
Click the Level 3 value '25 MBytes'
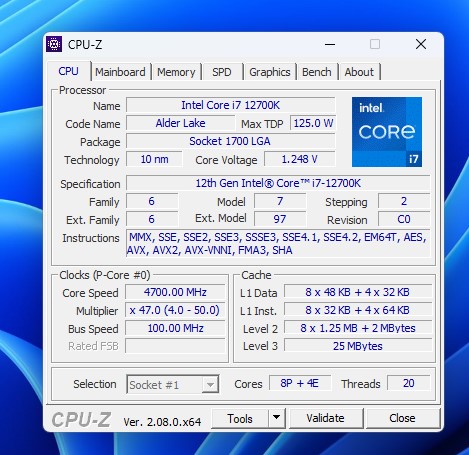point(358,346)
